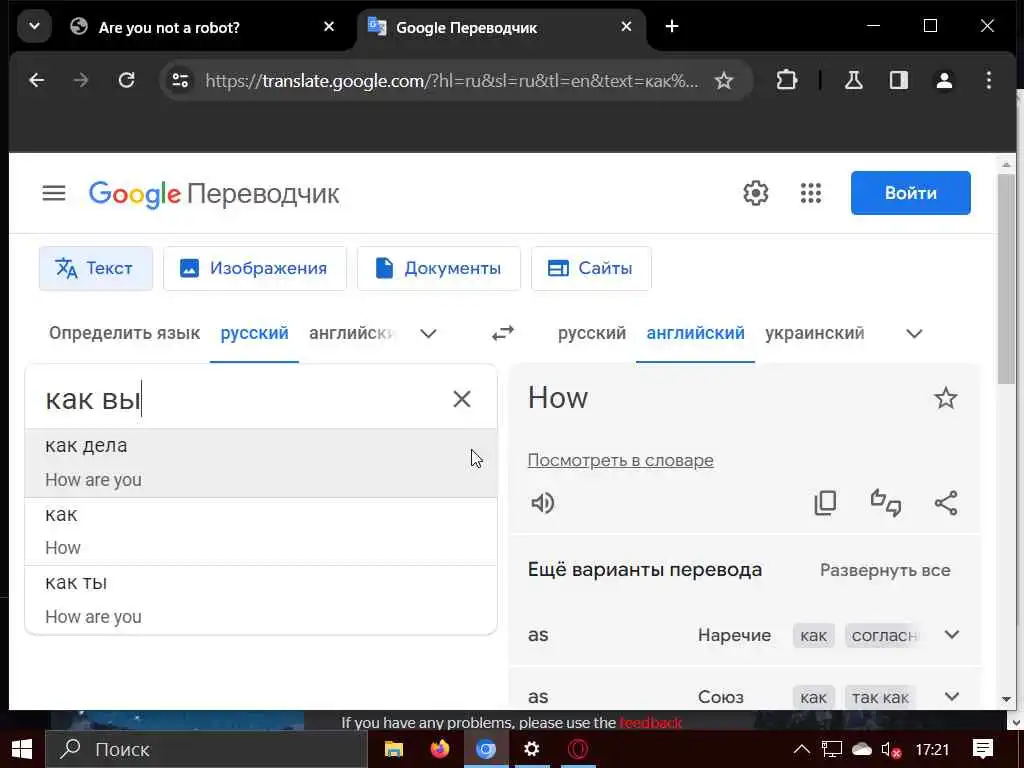Select английский as target language
1024x768 pixels.
click(696, 333)
